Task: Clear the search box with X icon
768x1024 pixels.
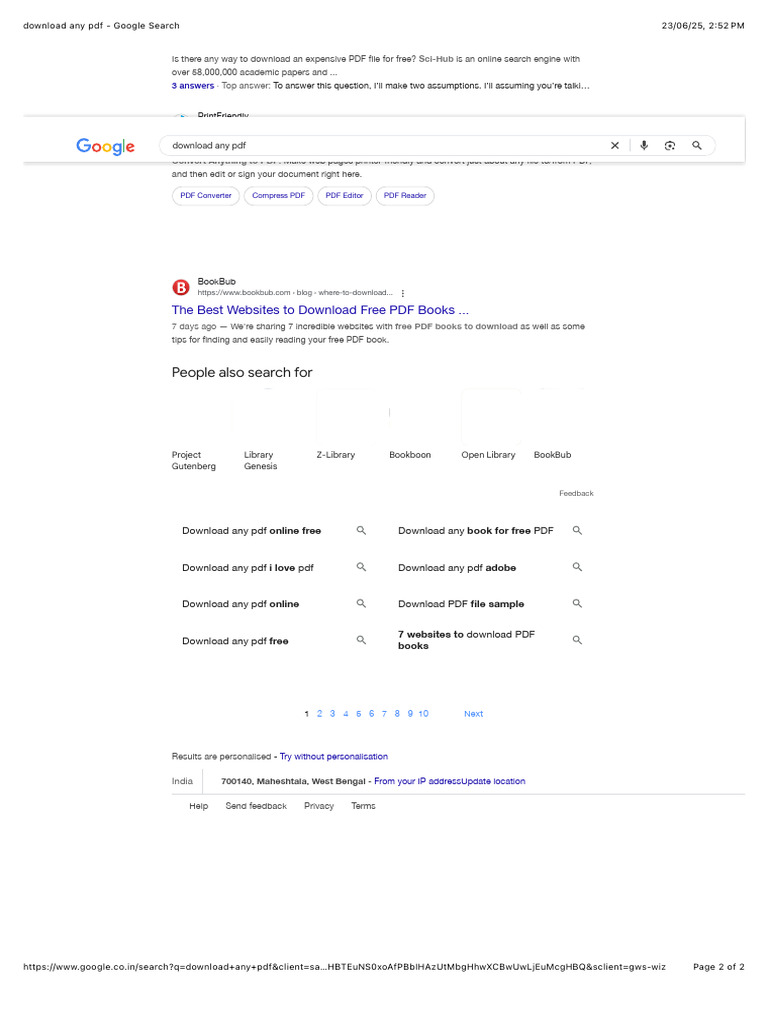Action: pyautogui.click(x=615, y=146)
